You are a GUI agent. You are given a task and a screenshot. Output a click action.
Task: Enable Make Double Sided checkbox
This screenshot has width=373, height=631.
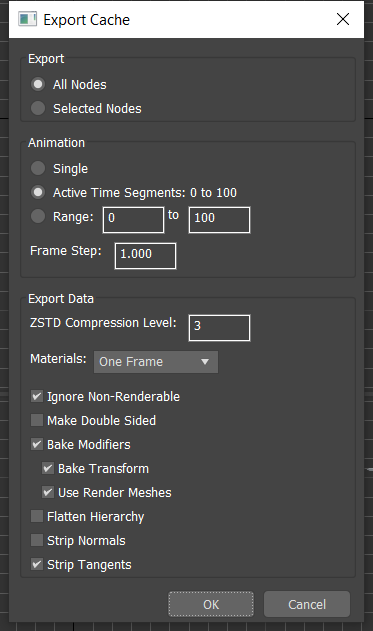[37, 420]
